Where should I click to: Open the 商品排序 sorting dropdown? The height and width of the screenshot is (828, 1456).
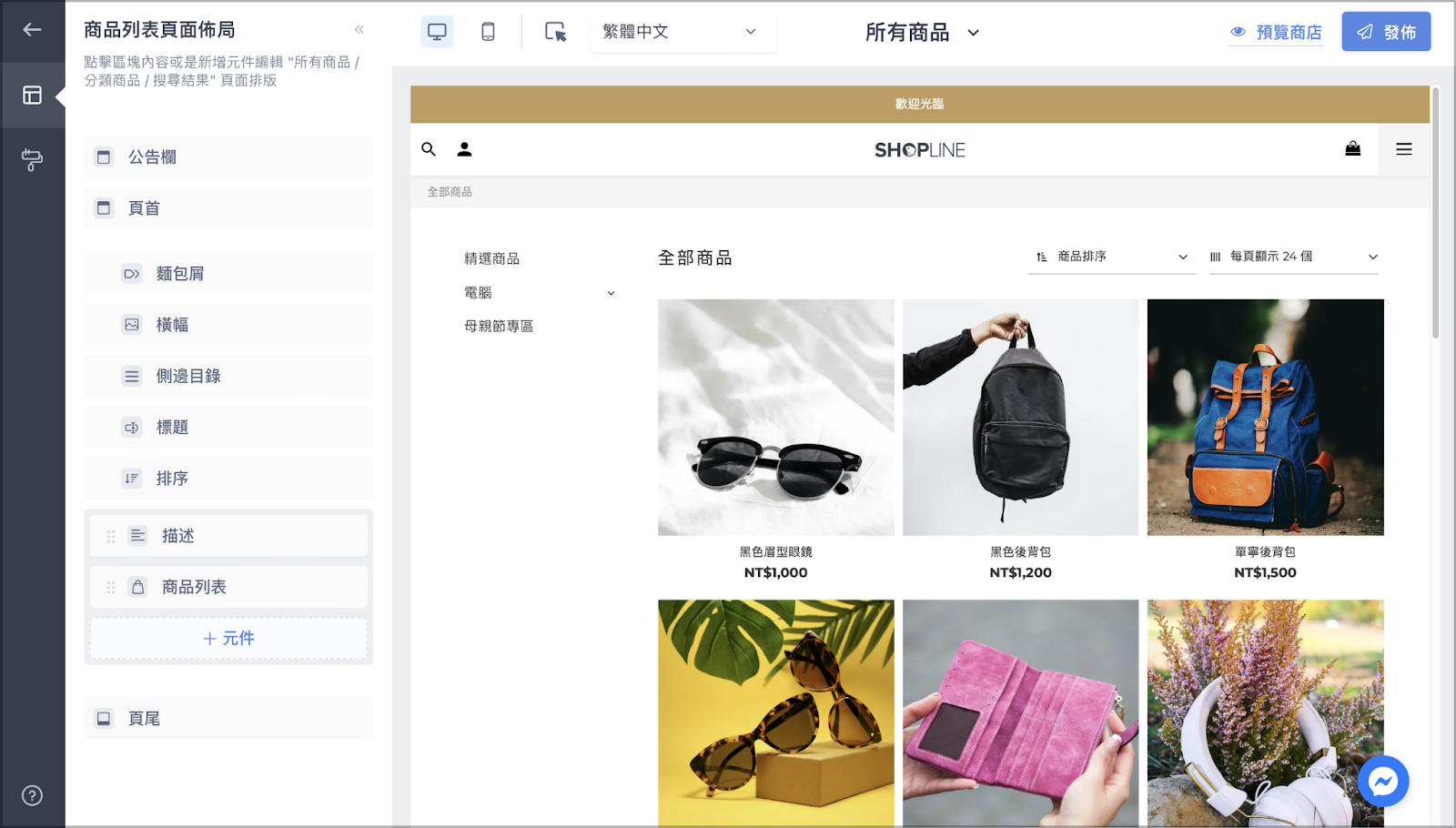pyautogui.click(x=1112, y=257)
